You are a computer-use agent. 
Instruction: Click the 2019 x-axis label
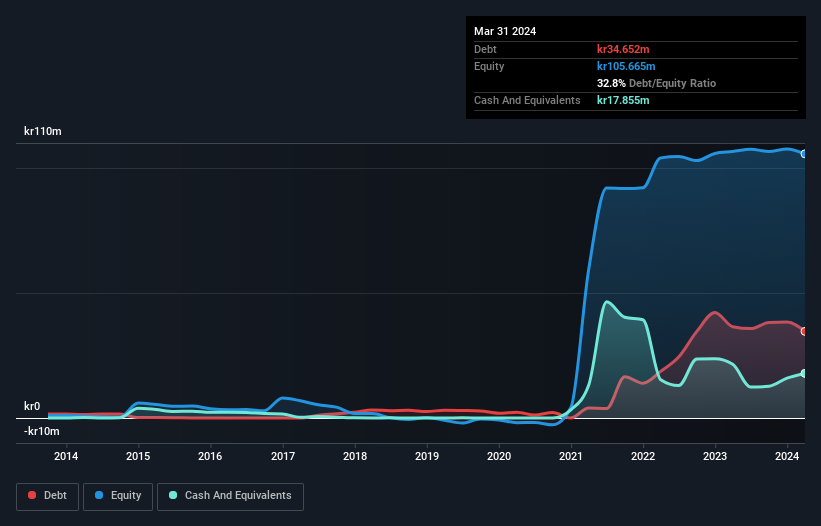coord(427,456)
